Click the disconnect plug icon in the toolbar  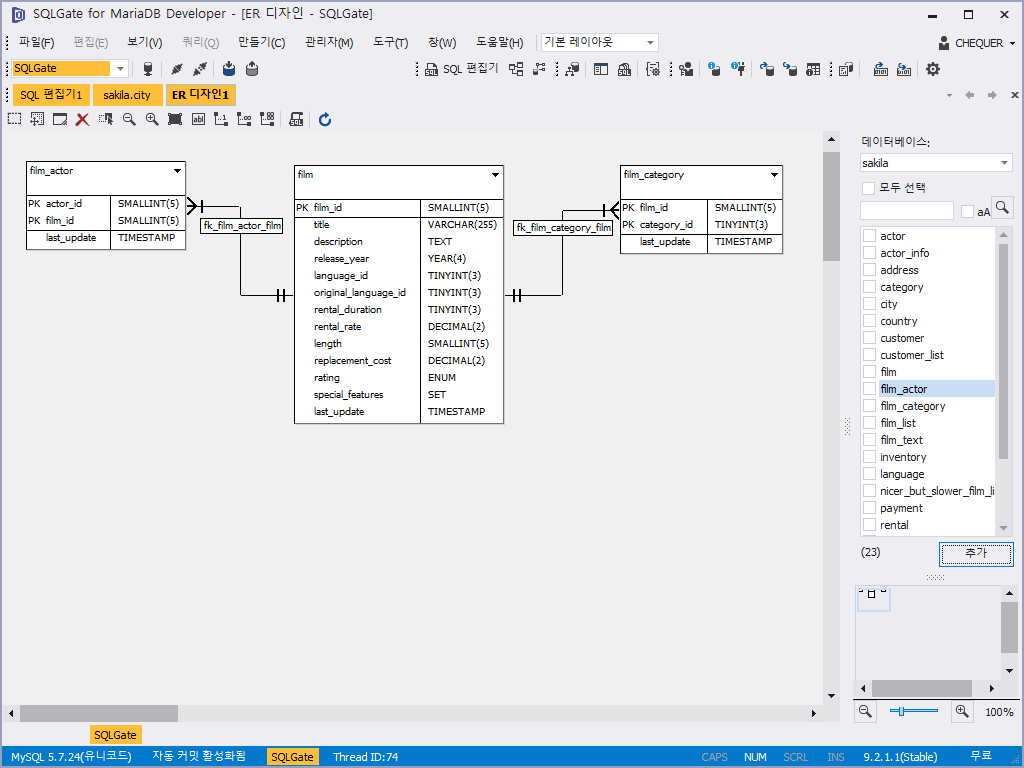click(200, 69)
